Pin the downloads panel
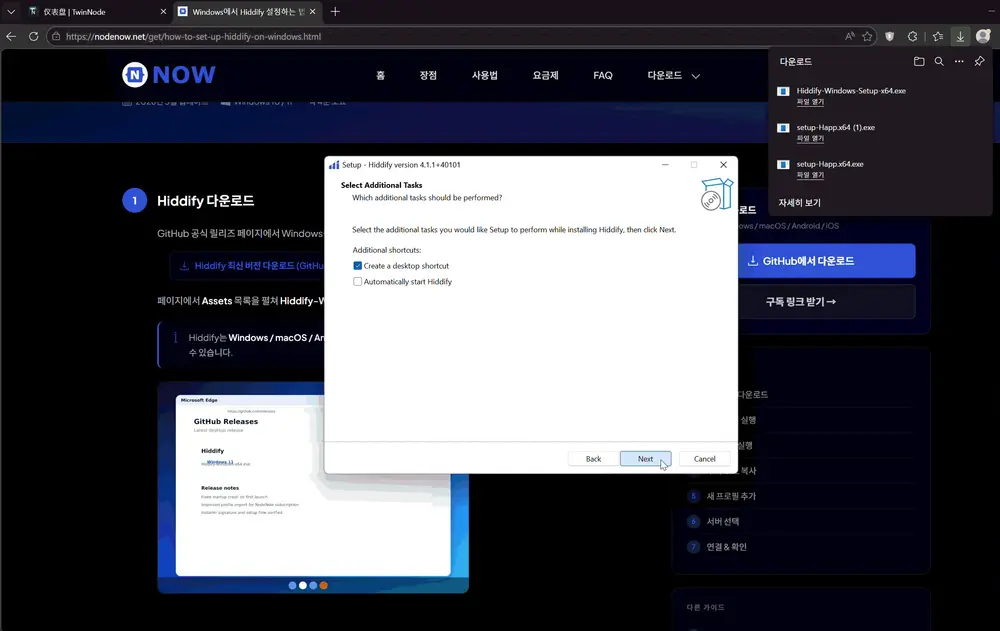 coord(979,61)
